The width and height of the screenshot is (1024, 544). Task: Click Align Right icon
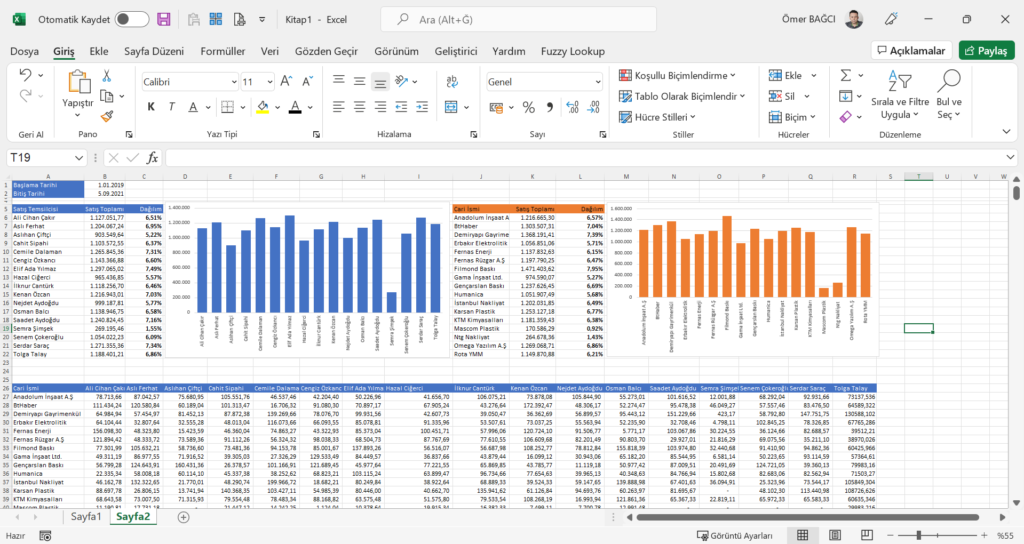coord(380,106)
